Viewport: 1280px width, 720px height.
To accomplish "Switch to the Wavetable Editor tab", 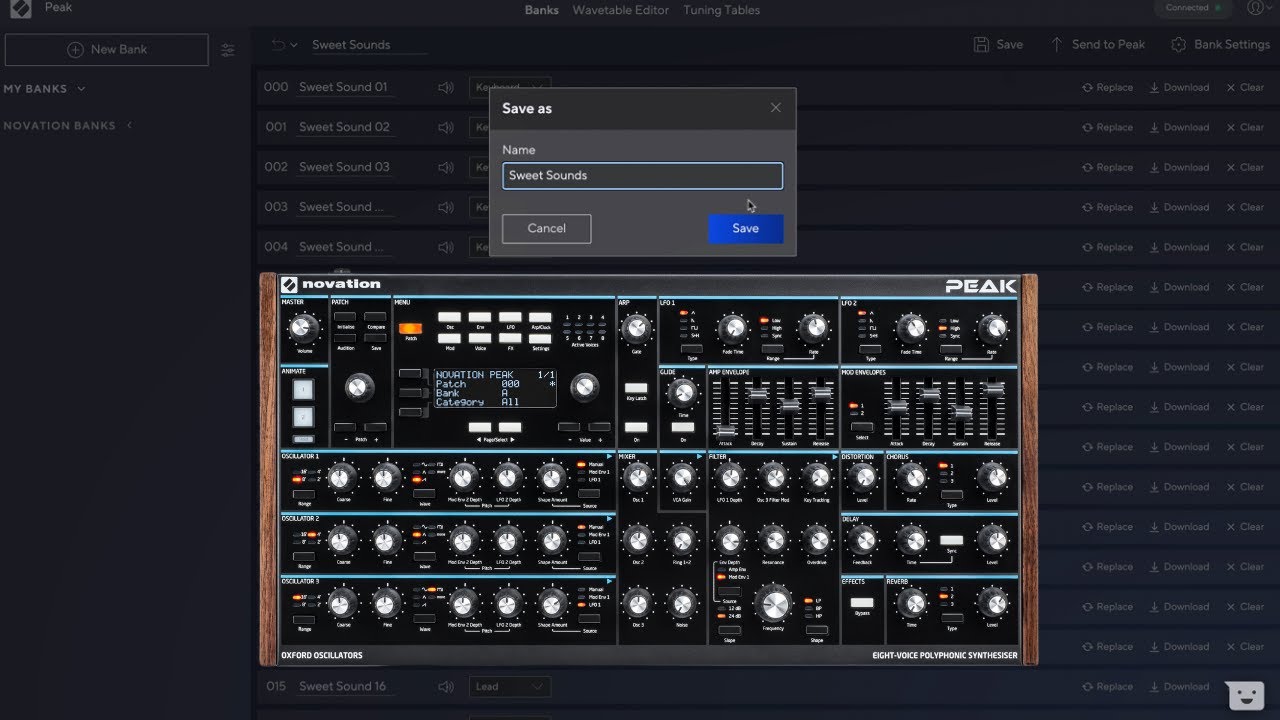I will click(x=621, y=10).
